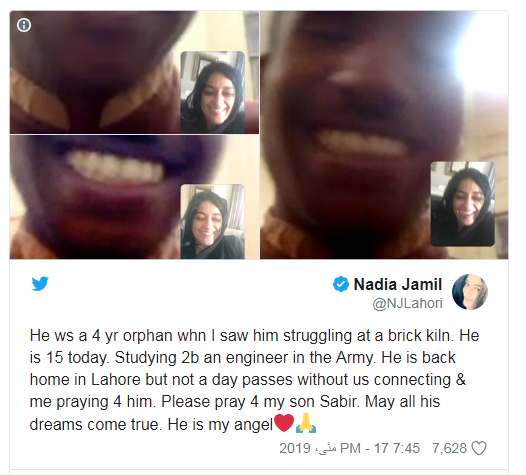This screenshot has width=526, height=475.
Task: Click the tweet text about Sabir
Action: pos(254,380)
